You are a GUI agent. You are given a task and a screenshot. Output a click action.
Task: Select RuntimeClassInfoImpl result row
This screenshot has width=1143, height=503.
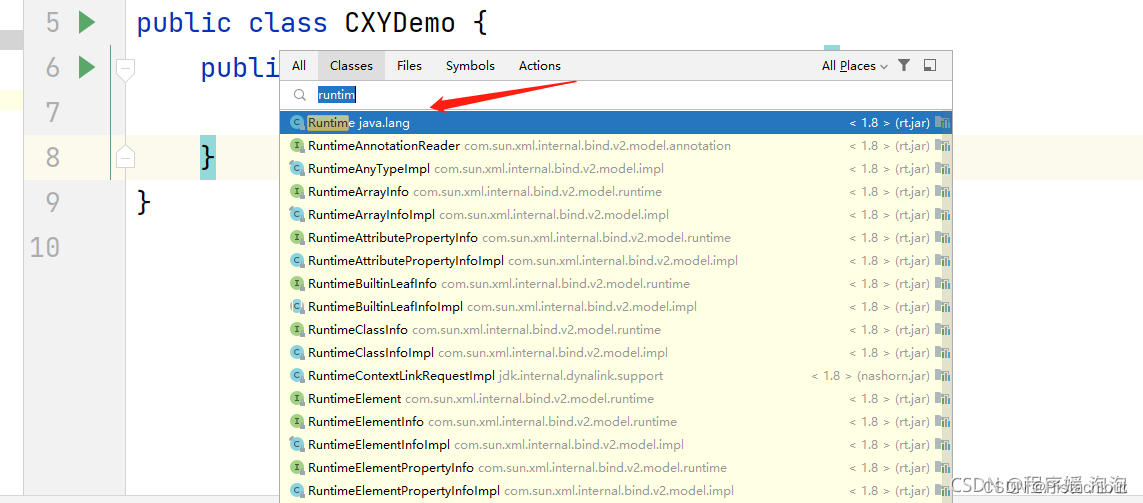[x=616, y=353]
